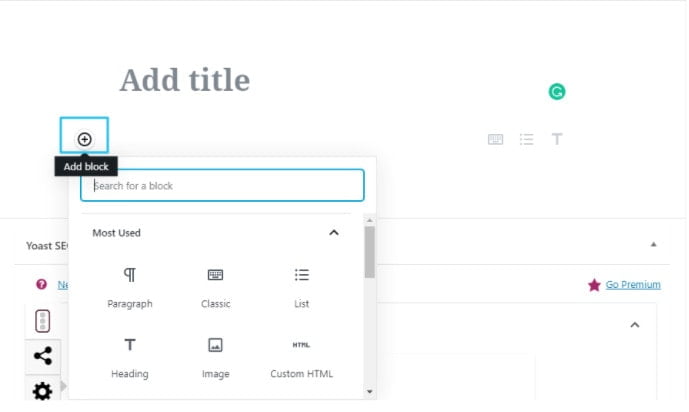Open the Grammarly green icon
This screenshot has width=689, height=412.
click(x=557, y=92)
